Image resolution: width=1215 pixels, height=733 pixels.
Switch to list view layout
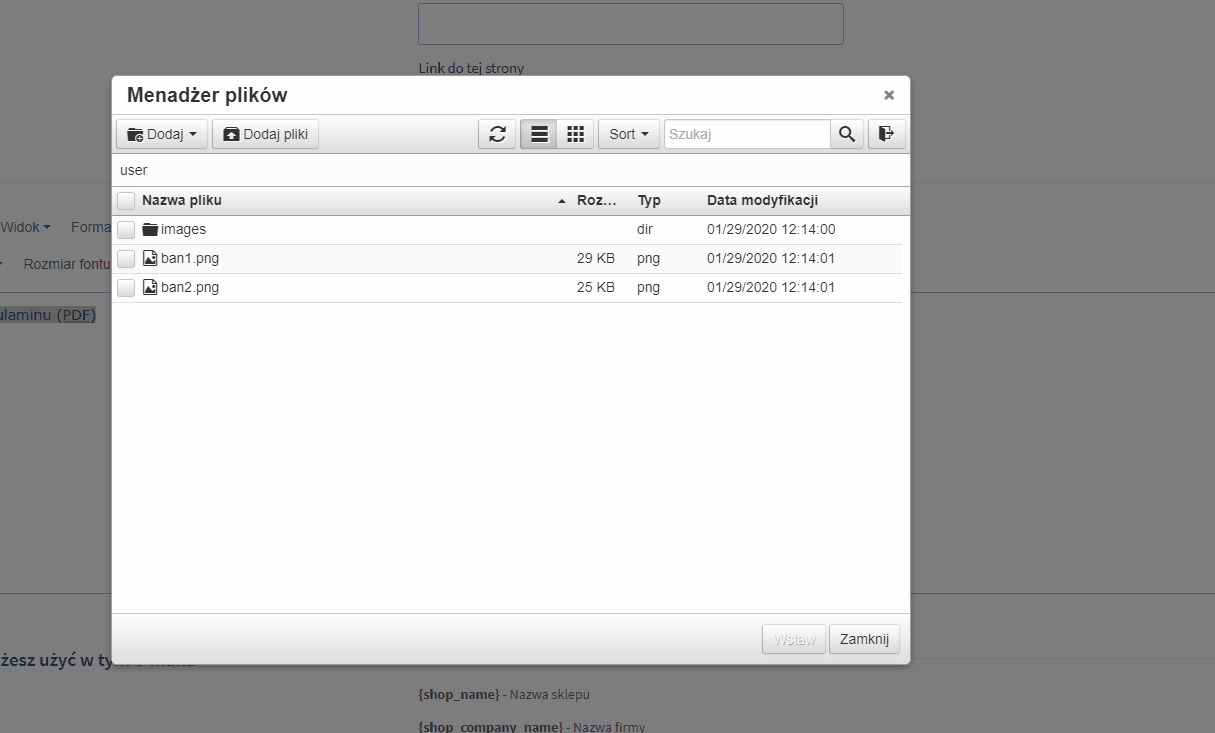539,134
